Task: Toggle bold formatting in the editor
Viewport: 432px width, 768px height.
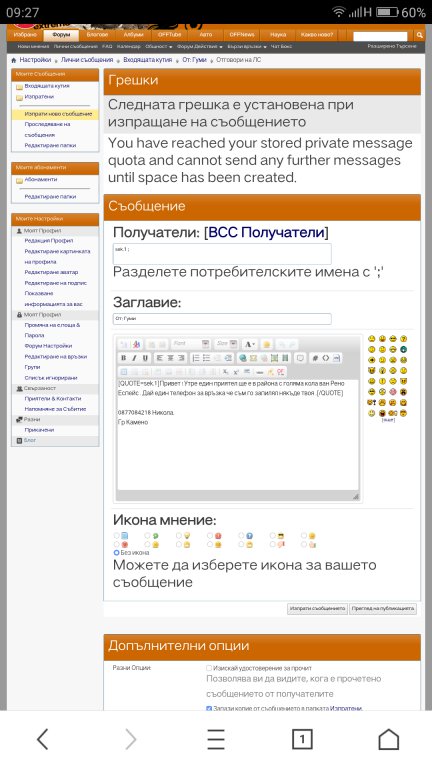Action: [123, 358]
